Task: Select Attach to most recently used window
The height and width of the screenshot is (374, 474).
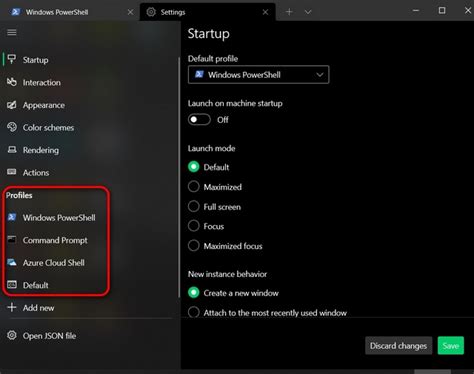Action: click(194, 312)
